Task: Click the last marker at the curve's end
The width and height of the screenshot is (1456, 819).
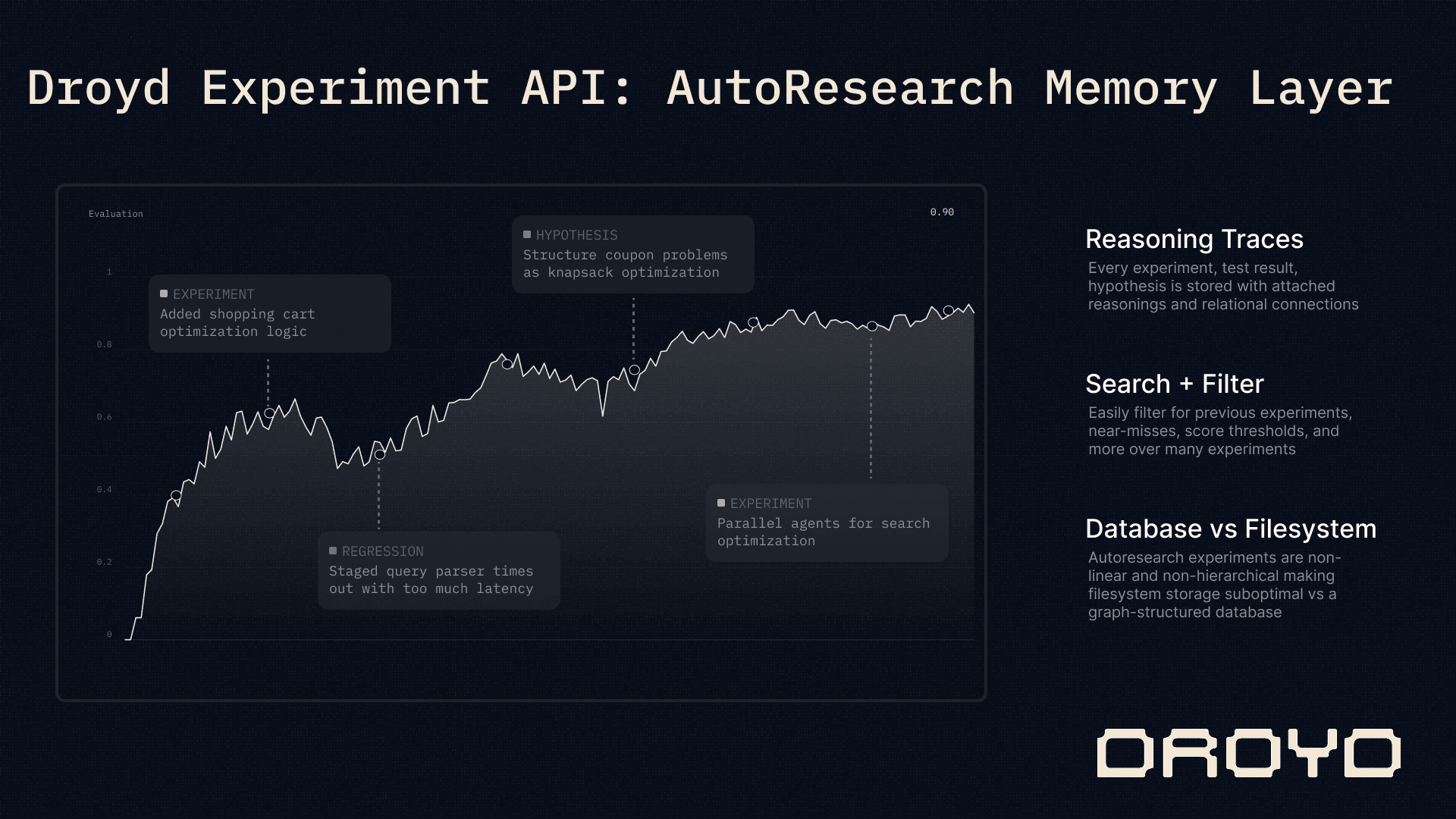Action: point(948,310)
